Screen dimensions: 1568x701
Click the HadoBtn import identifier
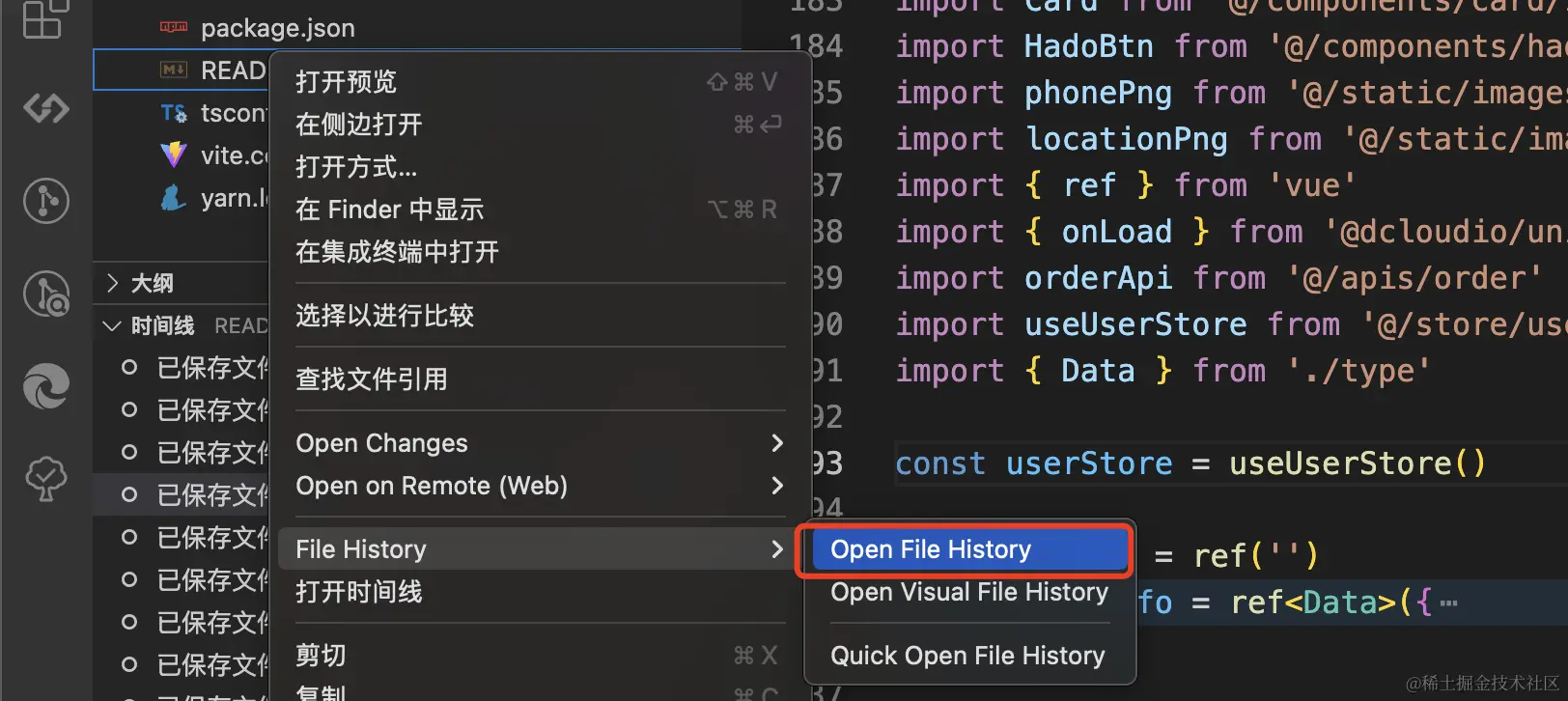click(x=1088, y=46)
